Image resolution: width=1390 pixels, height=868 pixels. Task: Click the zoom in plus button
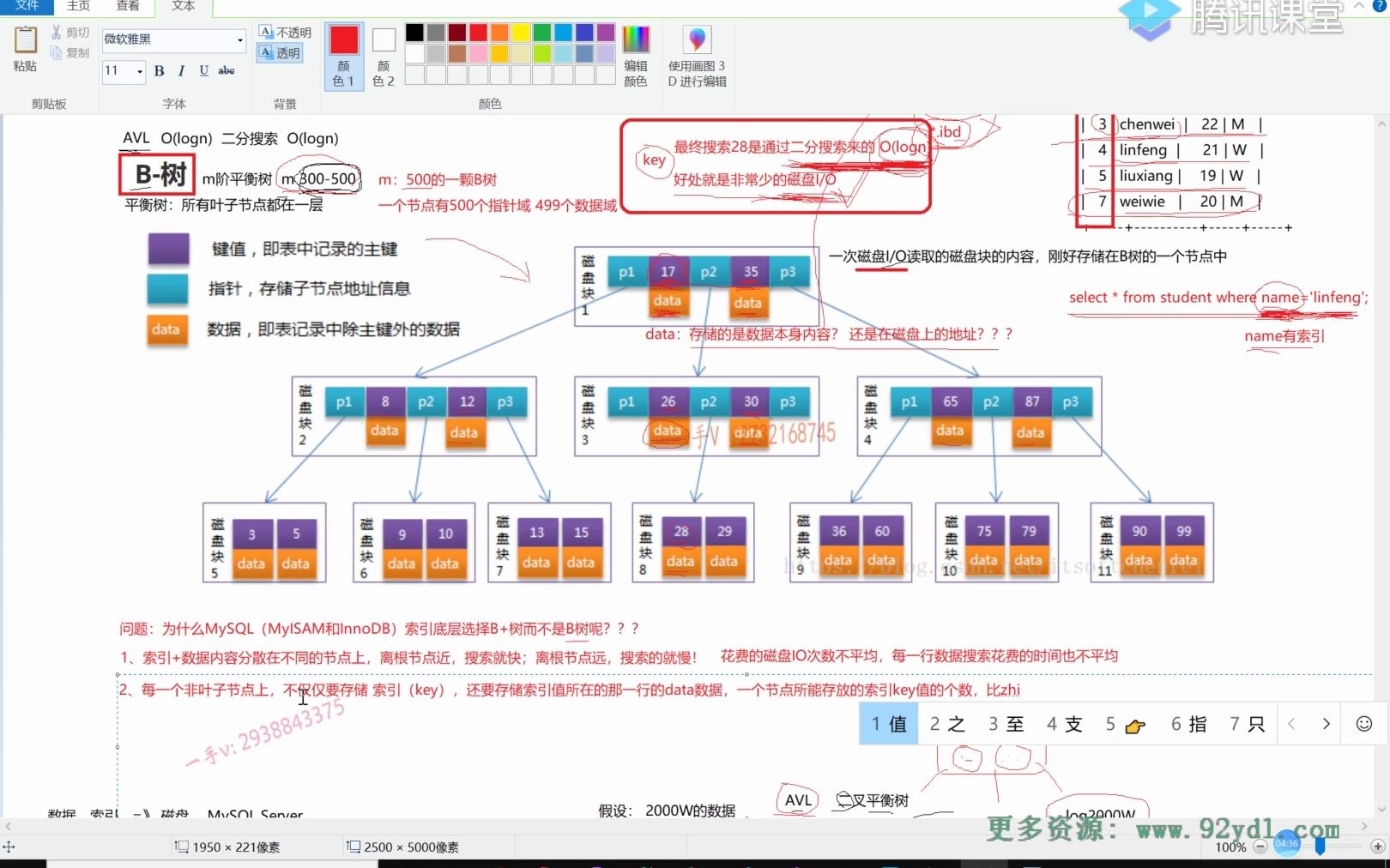(1378, 847)
